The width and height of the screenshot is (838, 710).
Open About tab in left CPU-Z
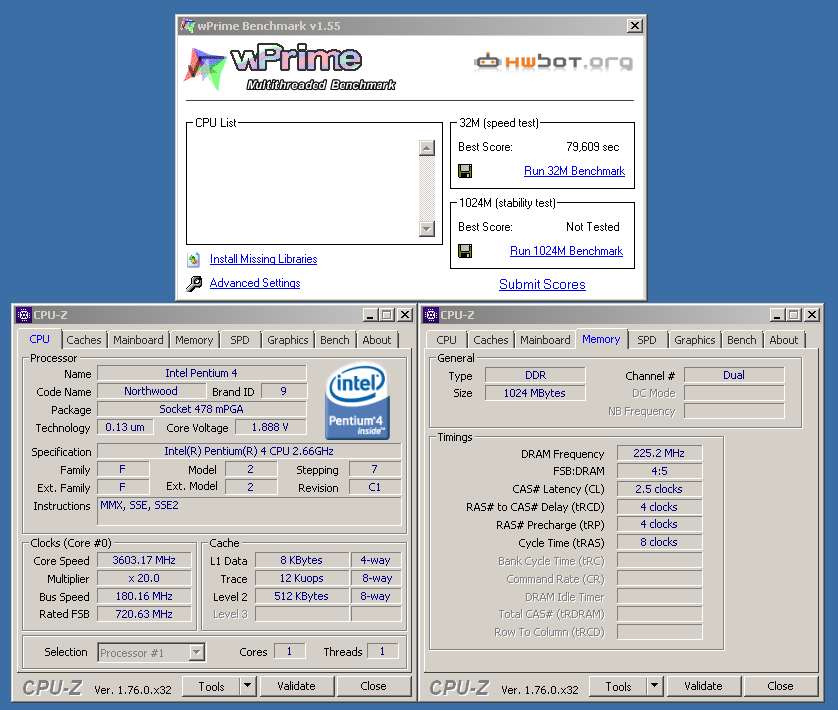[377, 340]
